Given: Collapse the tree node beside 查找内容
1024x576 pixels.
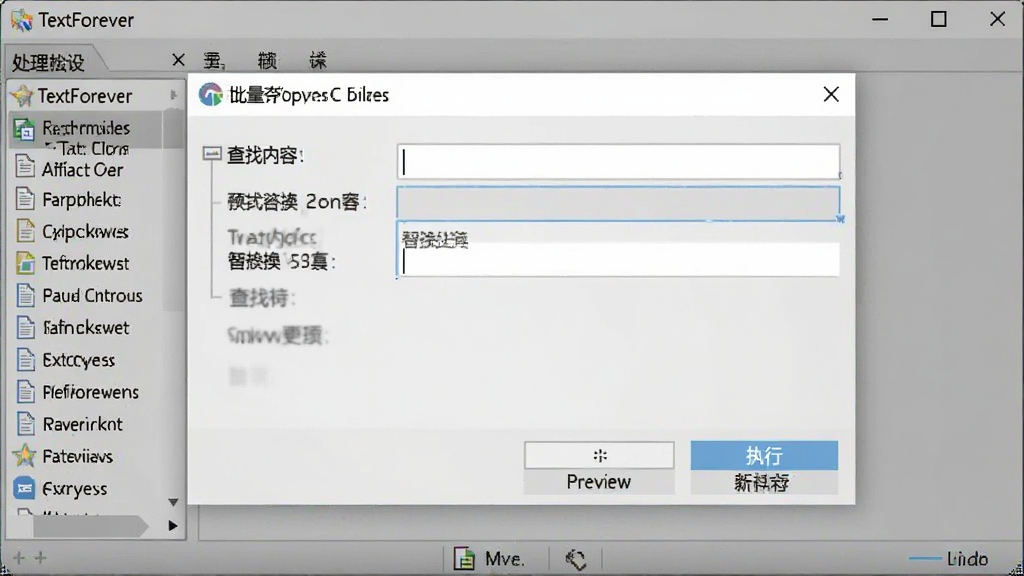Looking at the screenshot, I should 212,154.
